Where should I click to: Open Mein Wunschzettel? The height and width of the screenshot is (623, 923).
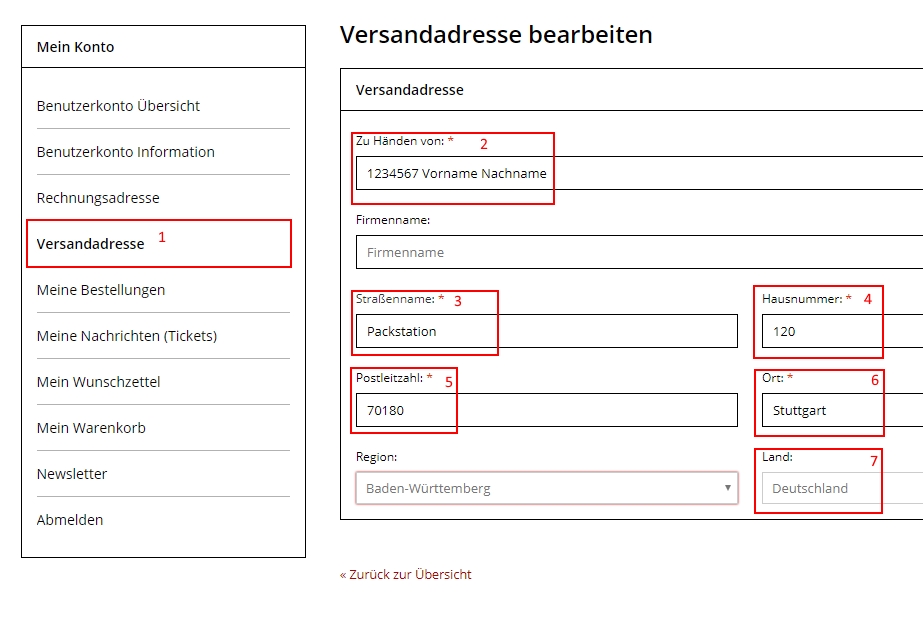coord(98,382)
